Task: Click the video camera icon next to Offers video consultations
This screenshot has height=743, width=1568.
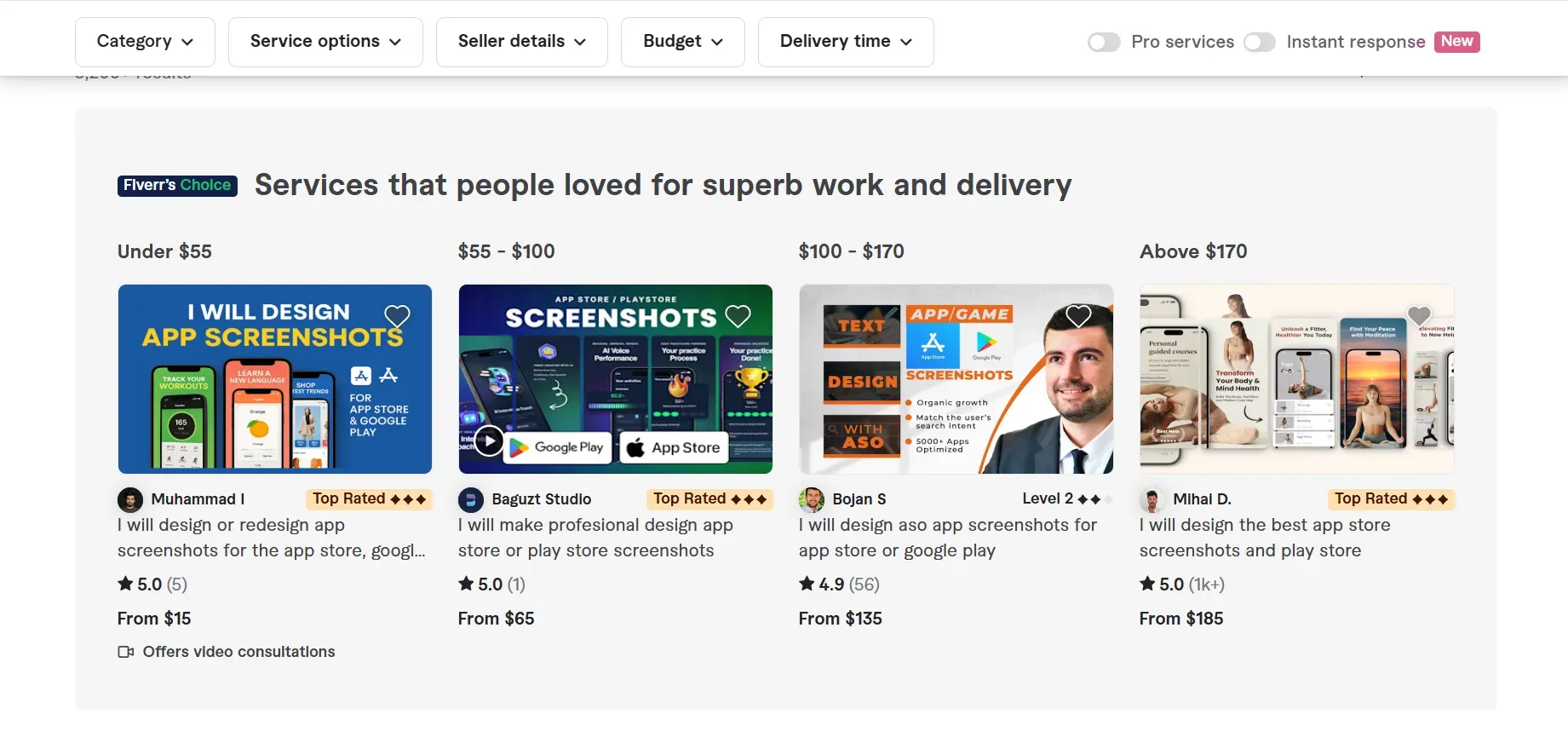Action: coord(125,651)
